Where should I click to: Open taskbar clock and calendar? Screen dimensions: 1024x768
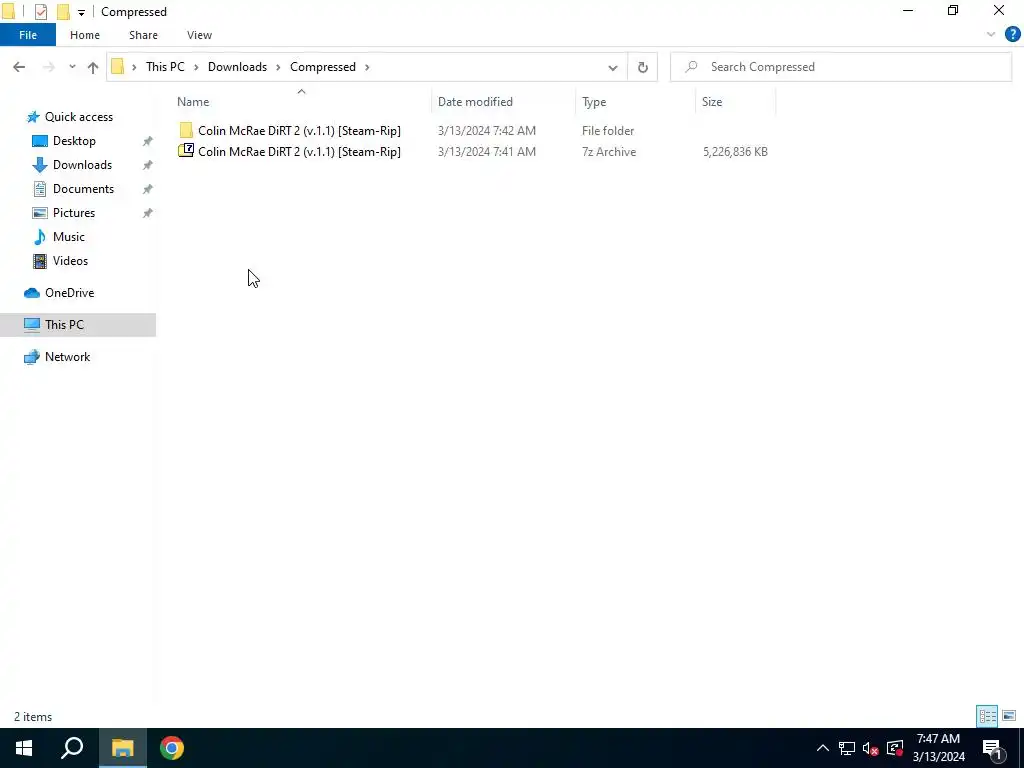[x=938, y=748]
